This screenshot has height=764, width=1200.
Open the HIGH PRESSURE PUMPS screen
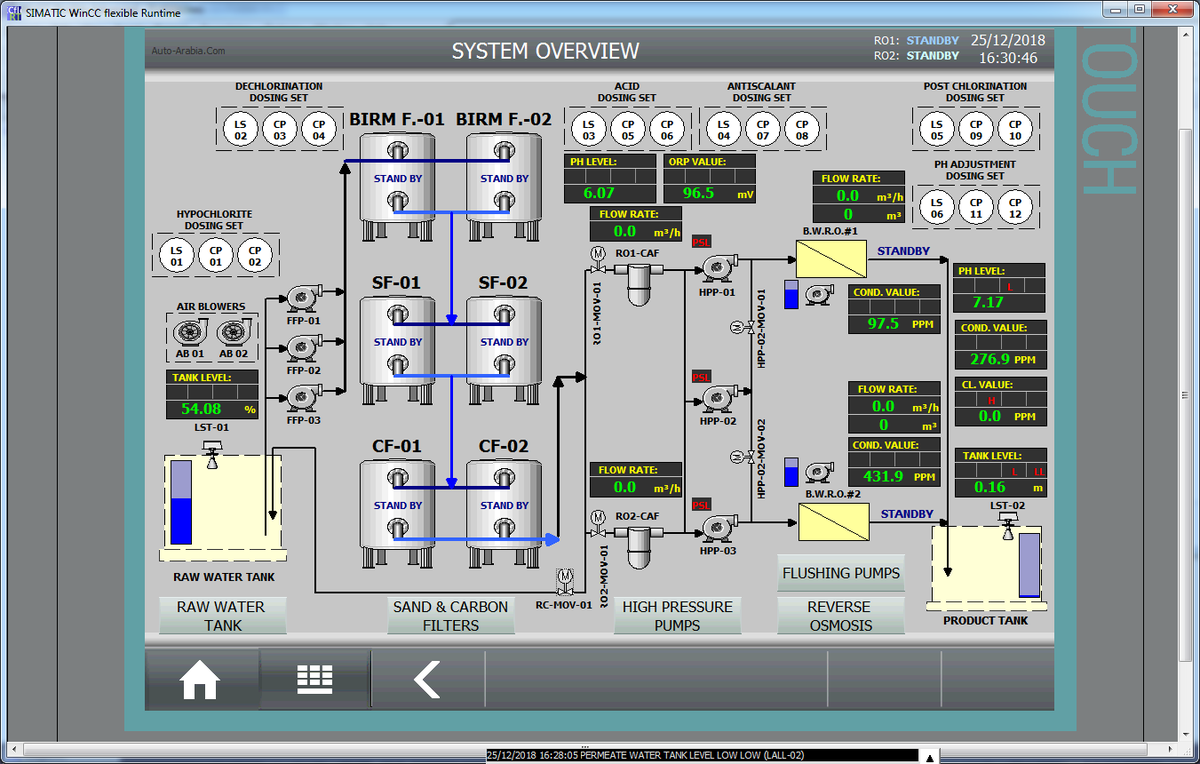(678, 616)
